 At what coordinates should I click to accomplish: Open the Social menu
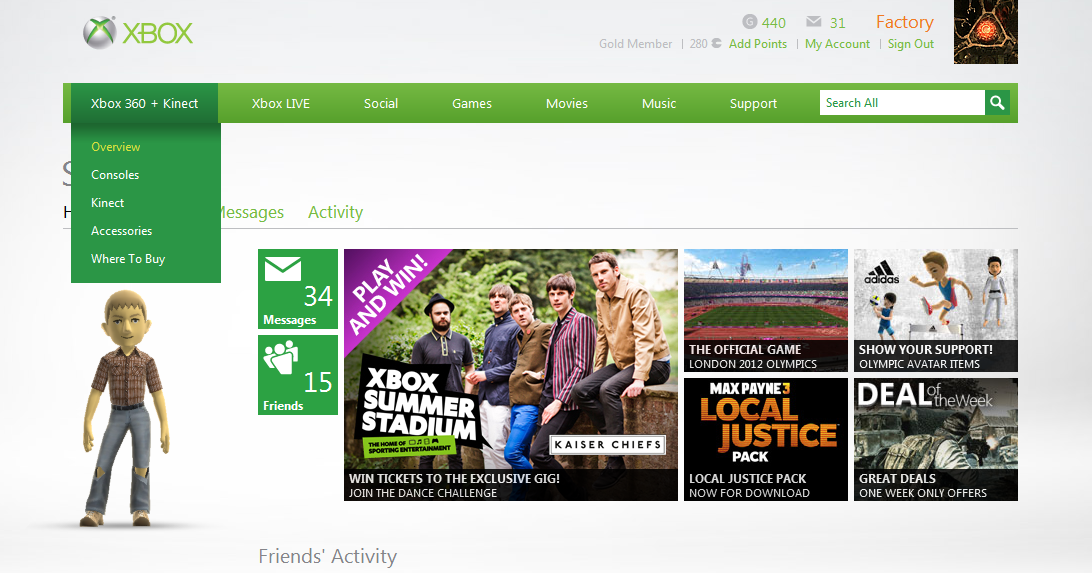click(381, 103)
